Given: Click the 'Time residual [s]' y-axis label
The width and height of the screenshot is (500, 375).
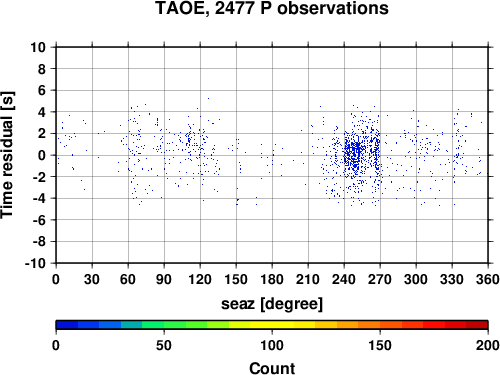Looking at the screenshot, I should [x=8, y=155].
